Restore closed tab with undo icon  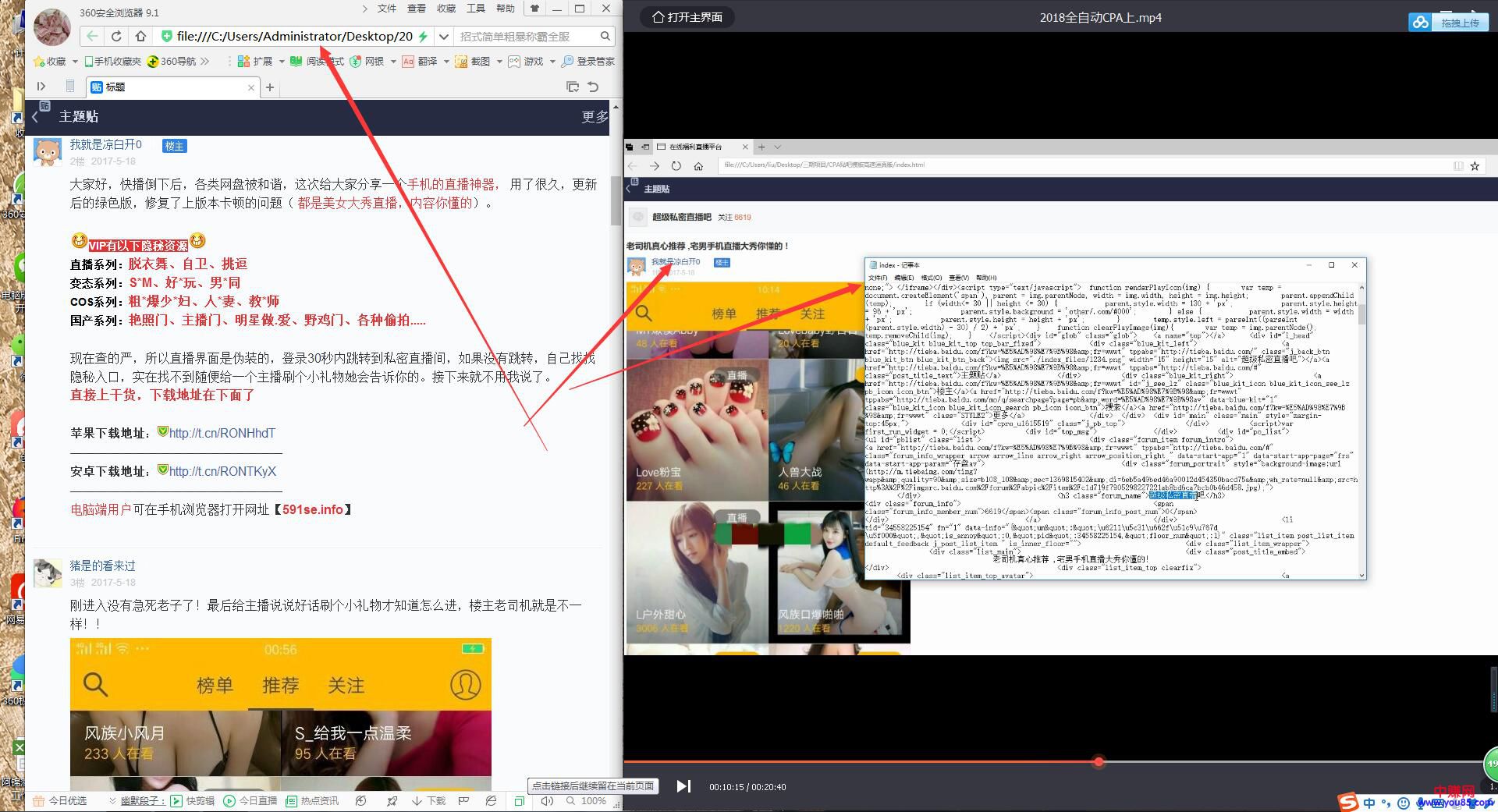click(x=593, y=87)
